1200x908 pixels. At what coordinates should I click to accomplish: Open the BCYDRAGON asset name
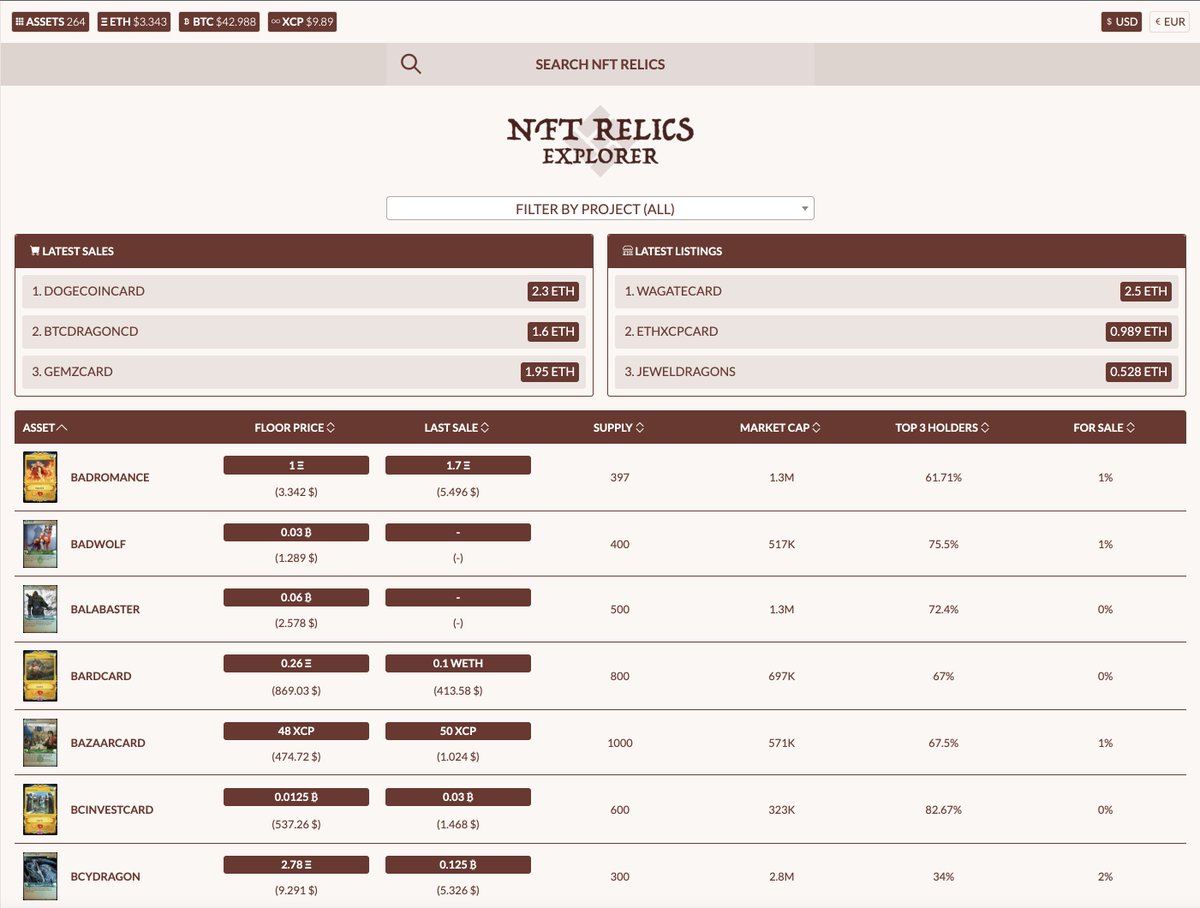[x=105, y=876]
